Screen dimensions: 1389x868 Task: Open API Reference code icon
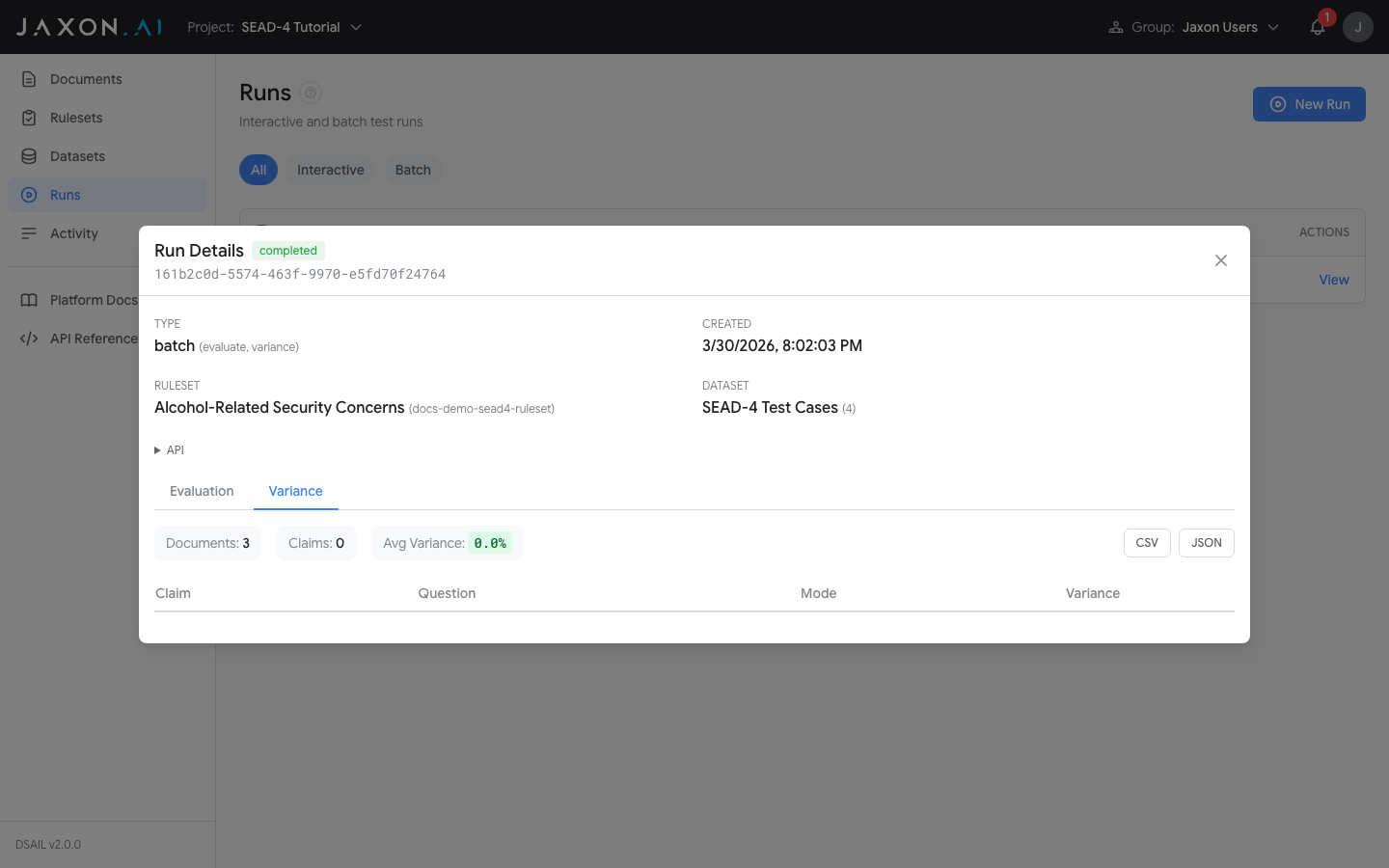point(29,339)
